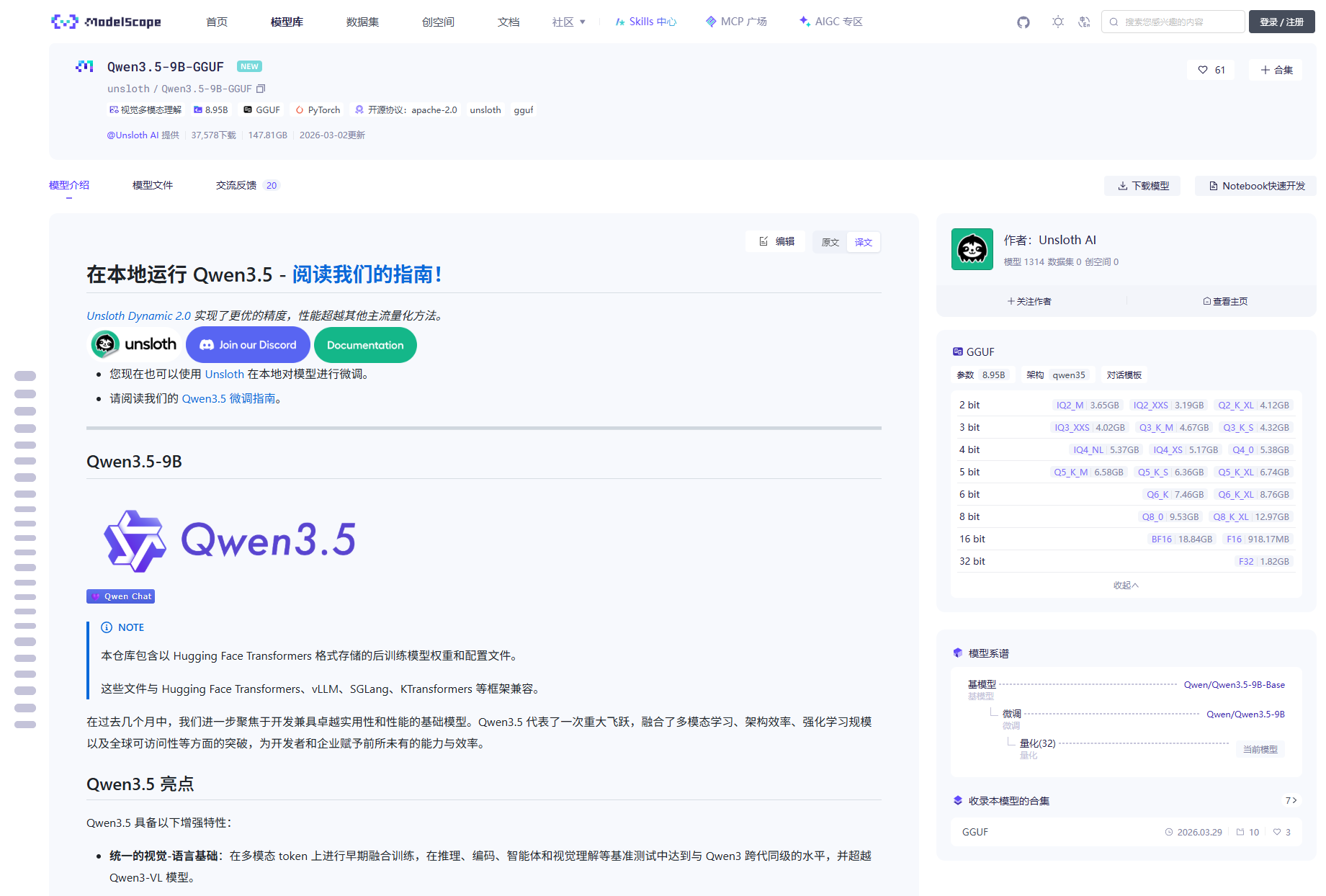Viewport: 1326px width, 896px height.
Task: Open 文档 in navigation
Action: point(509,22)
